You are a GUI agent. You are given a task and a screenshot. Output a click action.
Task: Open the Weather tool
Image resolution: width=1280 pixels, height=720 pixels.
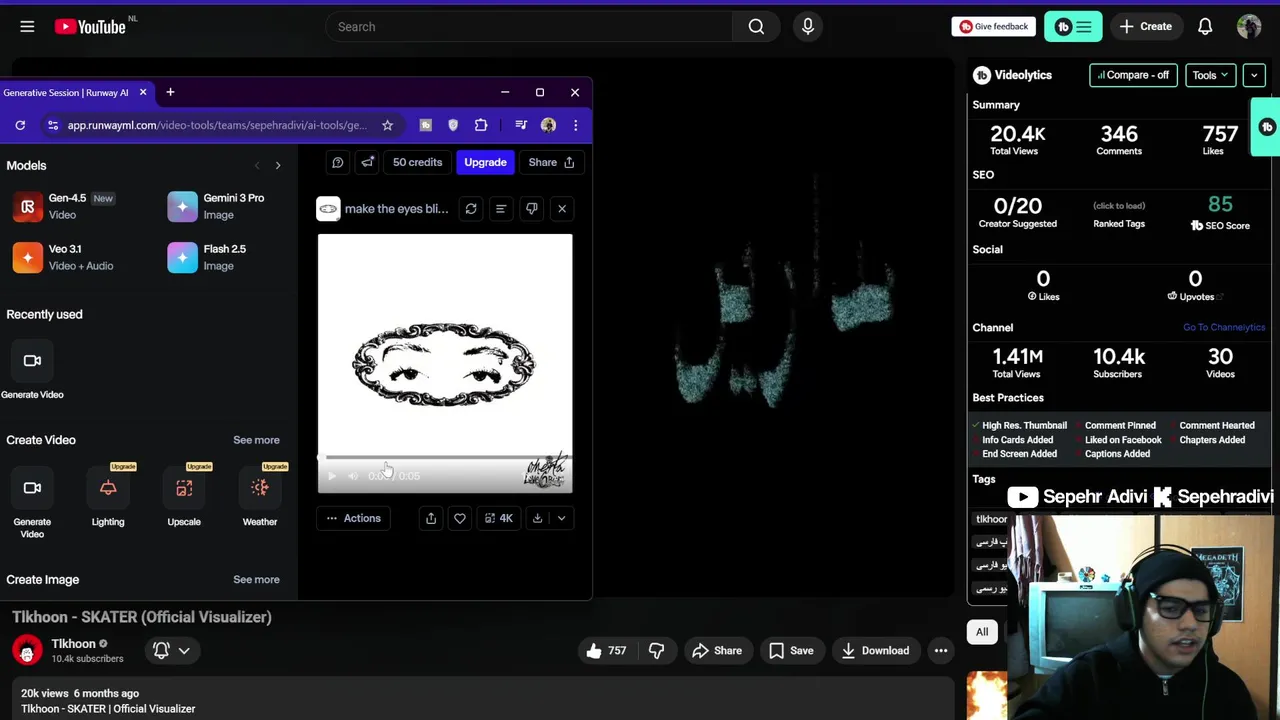pyautogui.click(x=260, y=495)
